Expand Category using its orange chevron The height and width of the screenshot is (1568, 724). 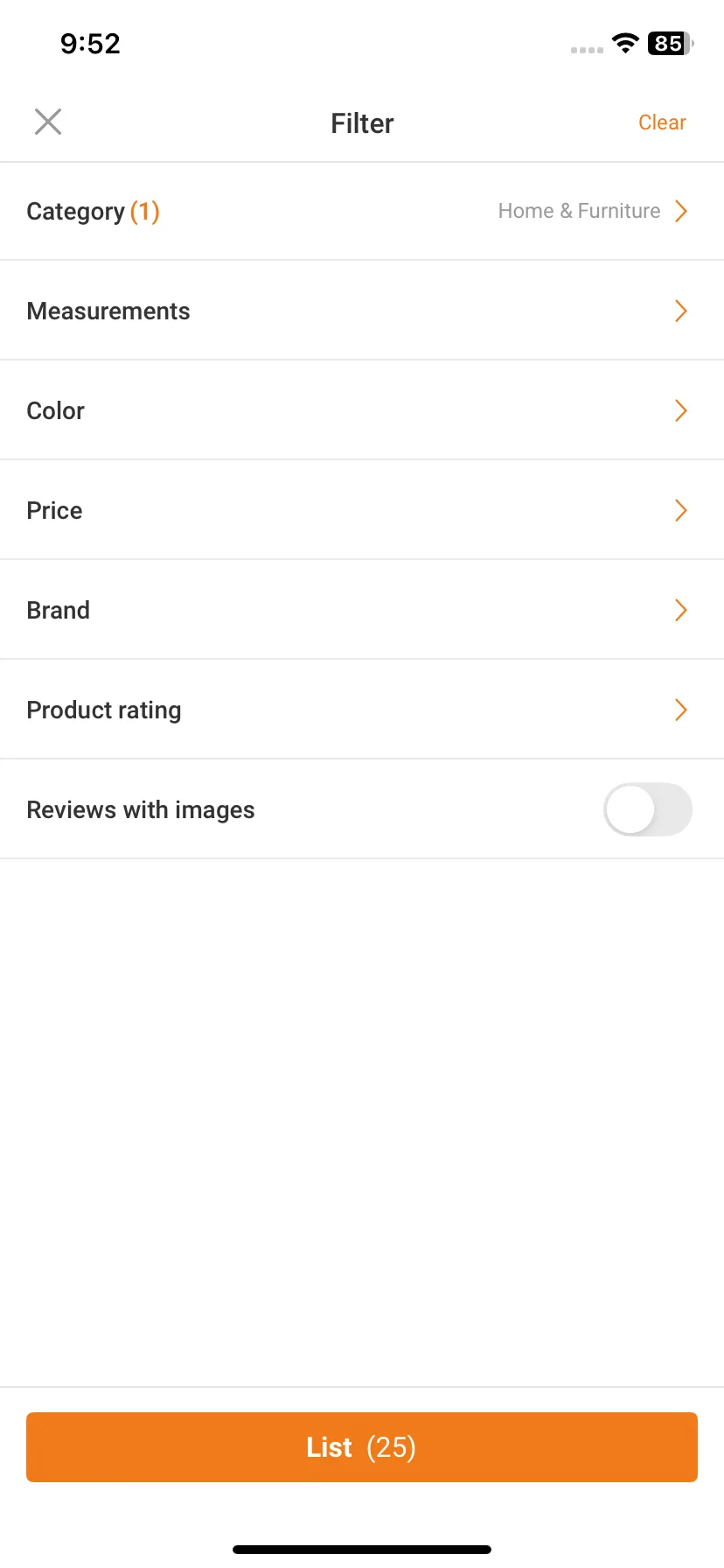coord(681,211)
